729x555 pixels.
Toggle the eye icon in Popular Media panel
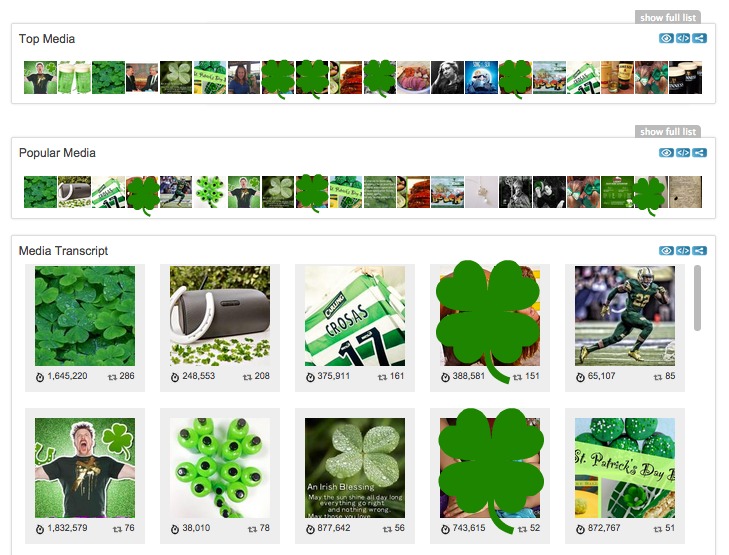[x=666, y=153]
